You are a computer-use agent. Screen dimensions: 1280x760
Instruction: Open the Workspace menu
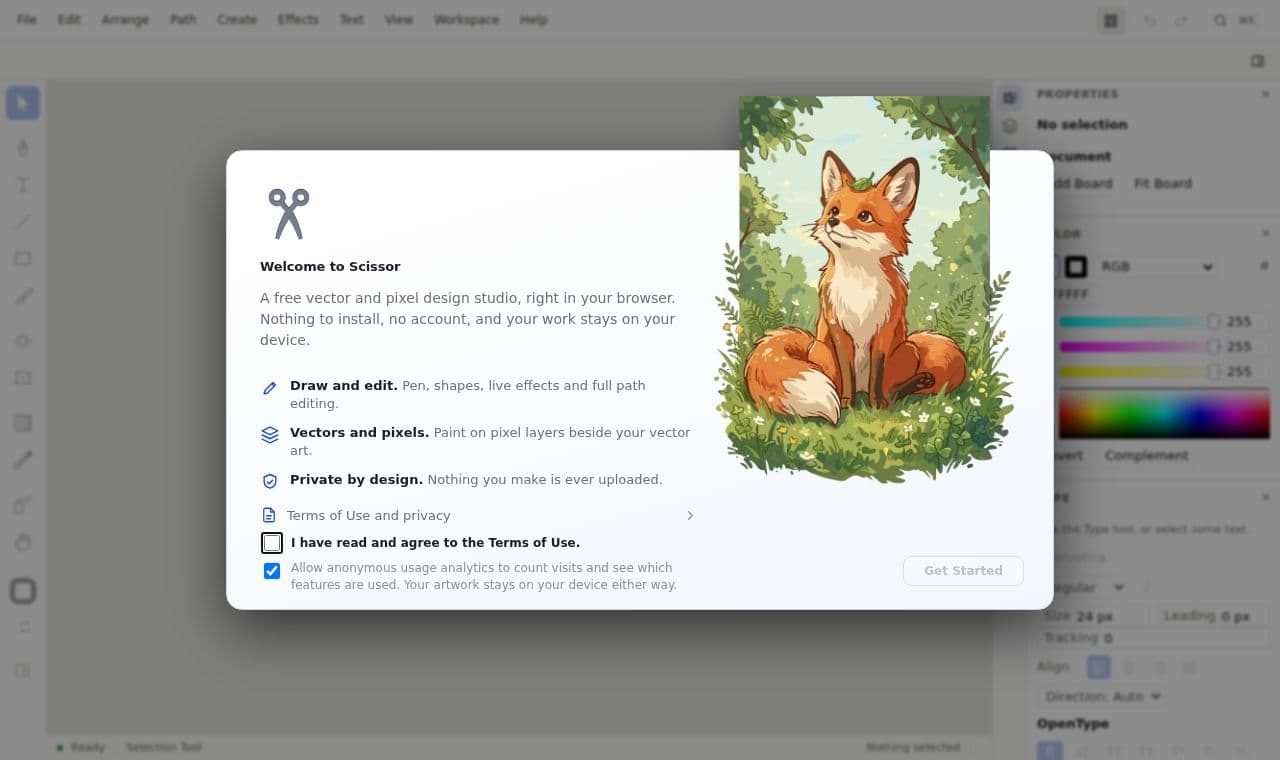469,19
